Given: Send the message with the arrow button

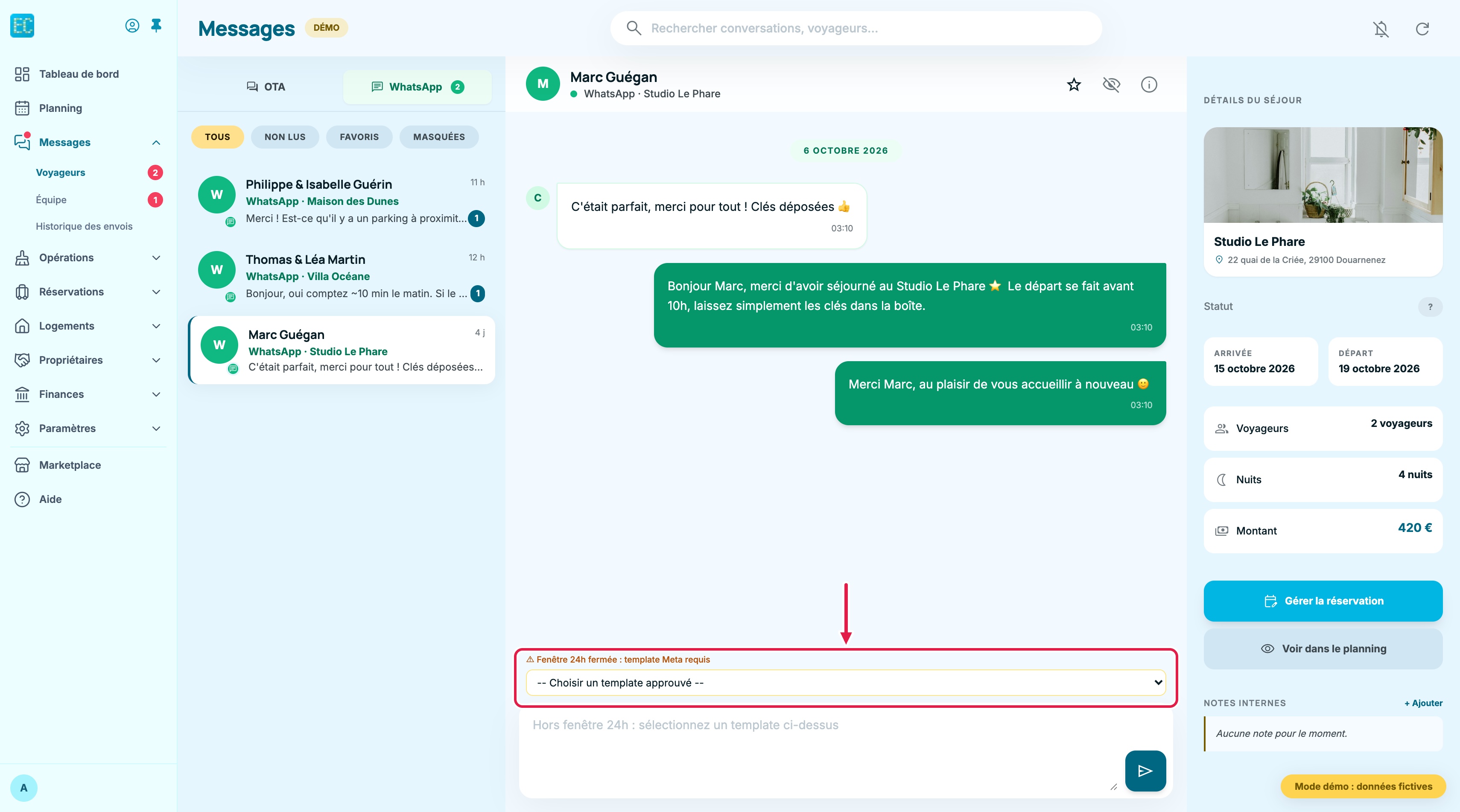Looking at the screenshot, I should 1145,771.
